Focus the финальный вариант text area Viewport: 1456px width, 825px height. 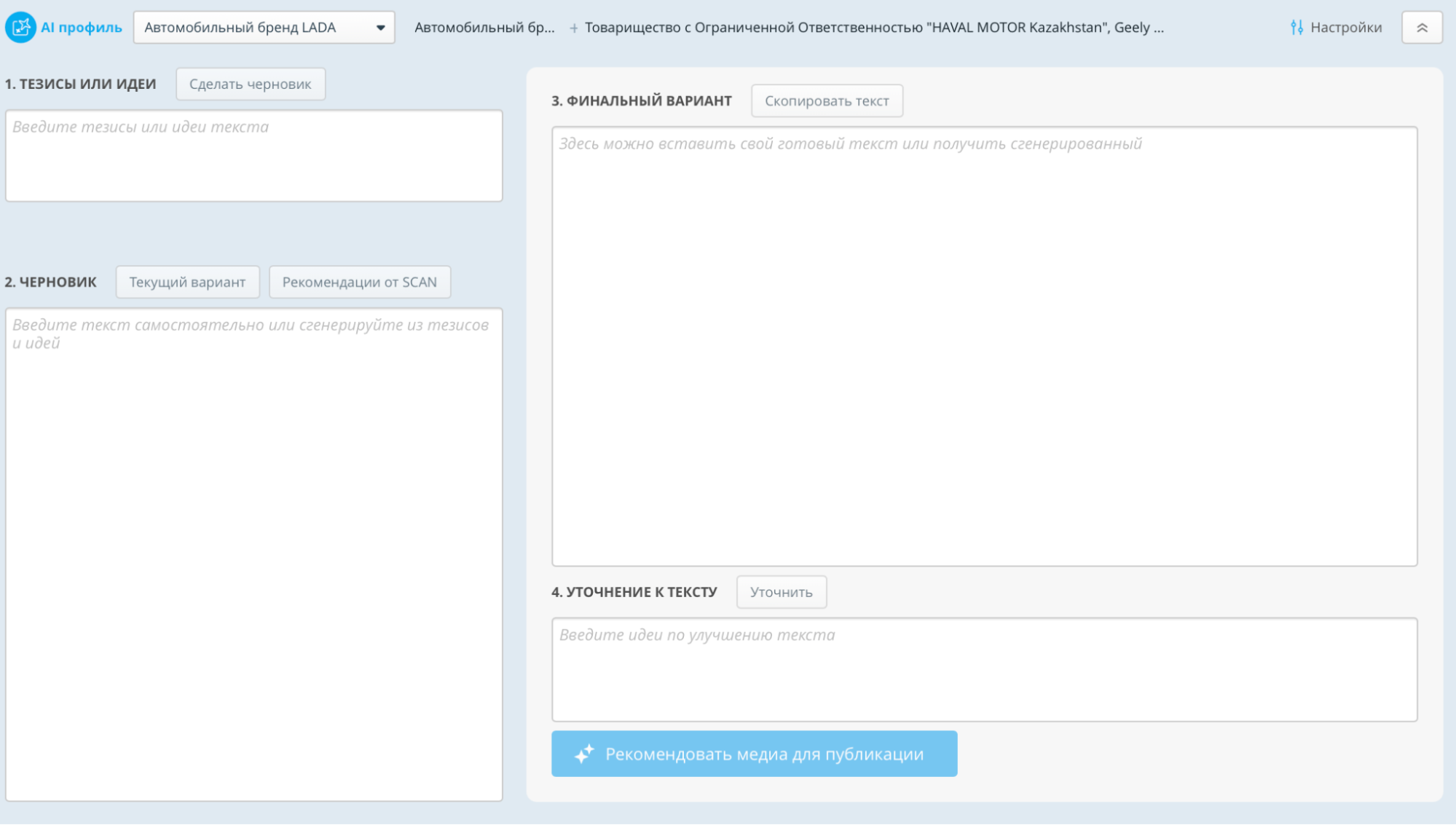click(984, 347)
